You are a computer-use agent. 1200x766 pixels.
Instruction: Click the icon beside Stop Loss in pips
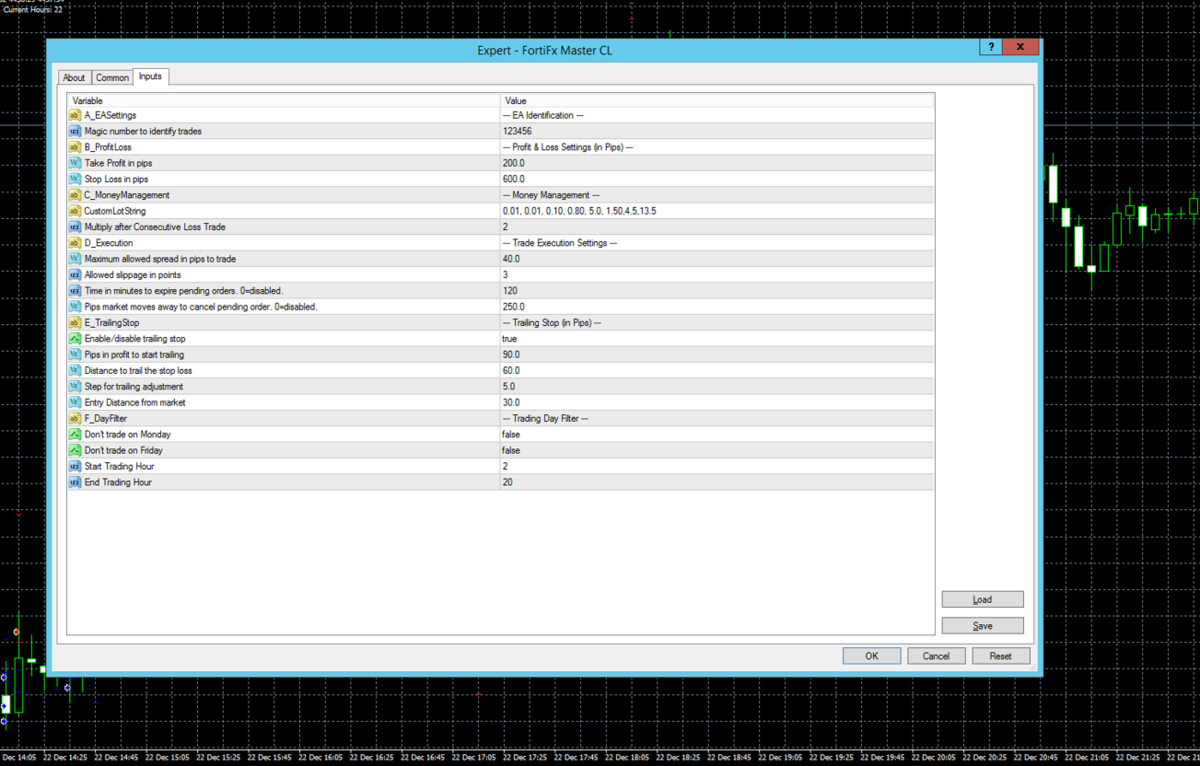pos(75,179)
